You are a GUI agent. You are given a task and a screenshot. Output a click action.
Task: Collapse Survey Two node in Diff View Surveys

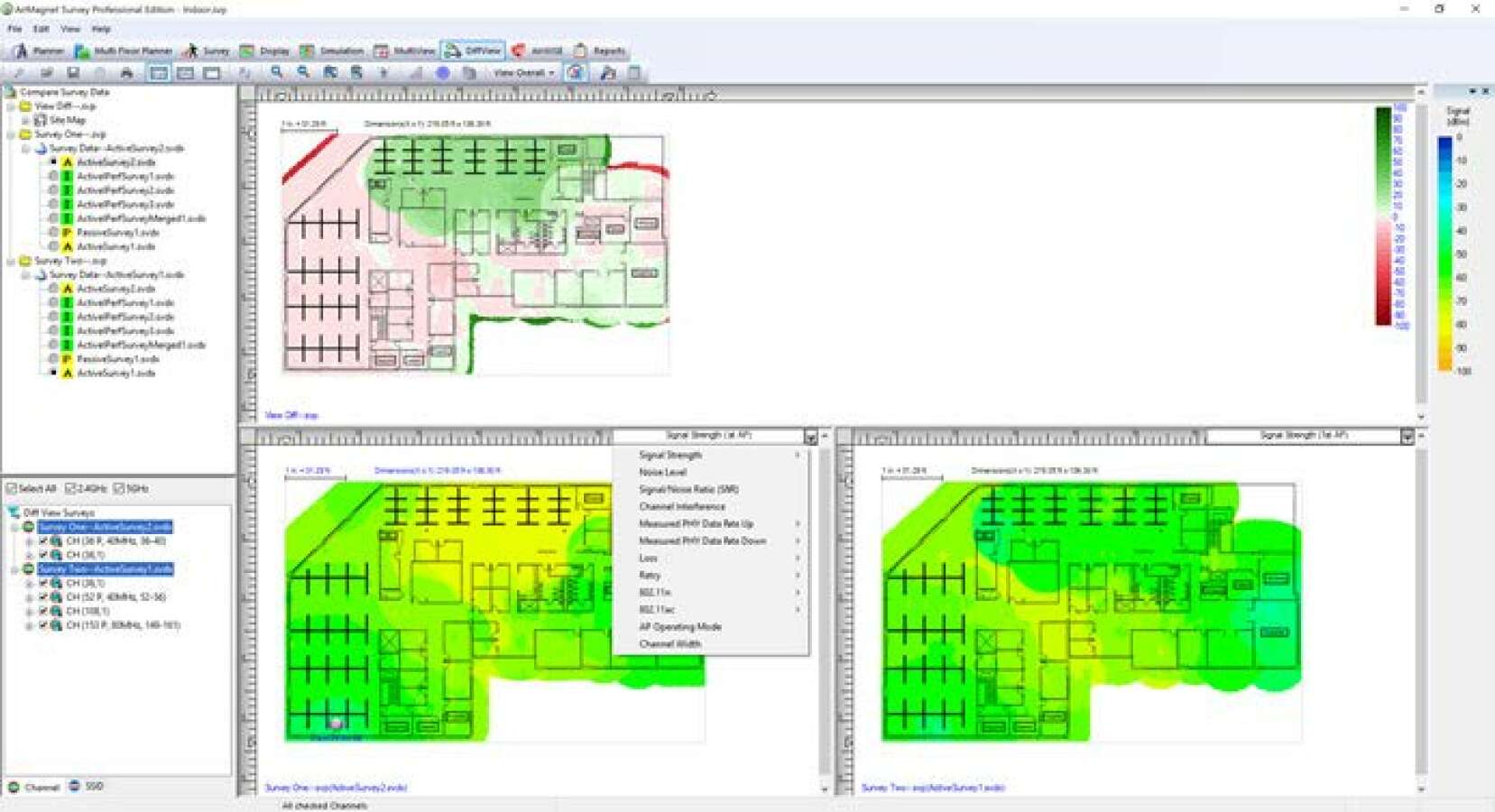coord(14,569)
